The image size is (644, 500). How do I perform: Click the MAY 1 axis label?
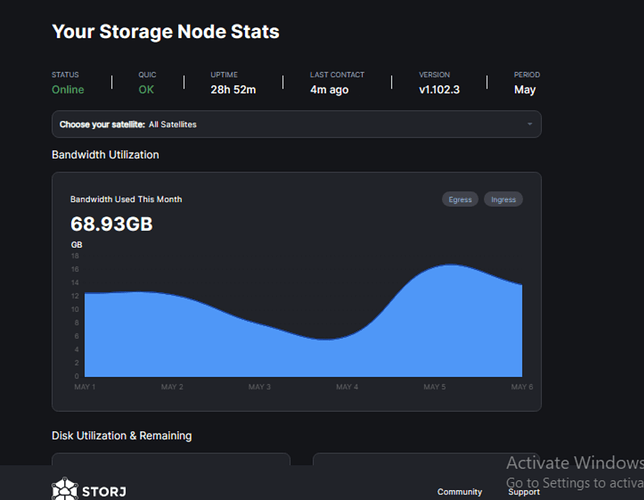(x=84, y=386)
